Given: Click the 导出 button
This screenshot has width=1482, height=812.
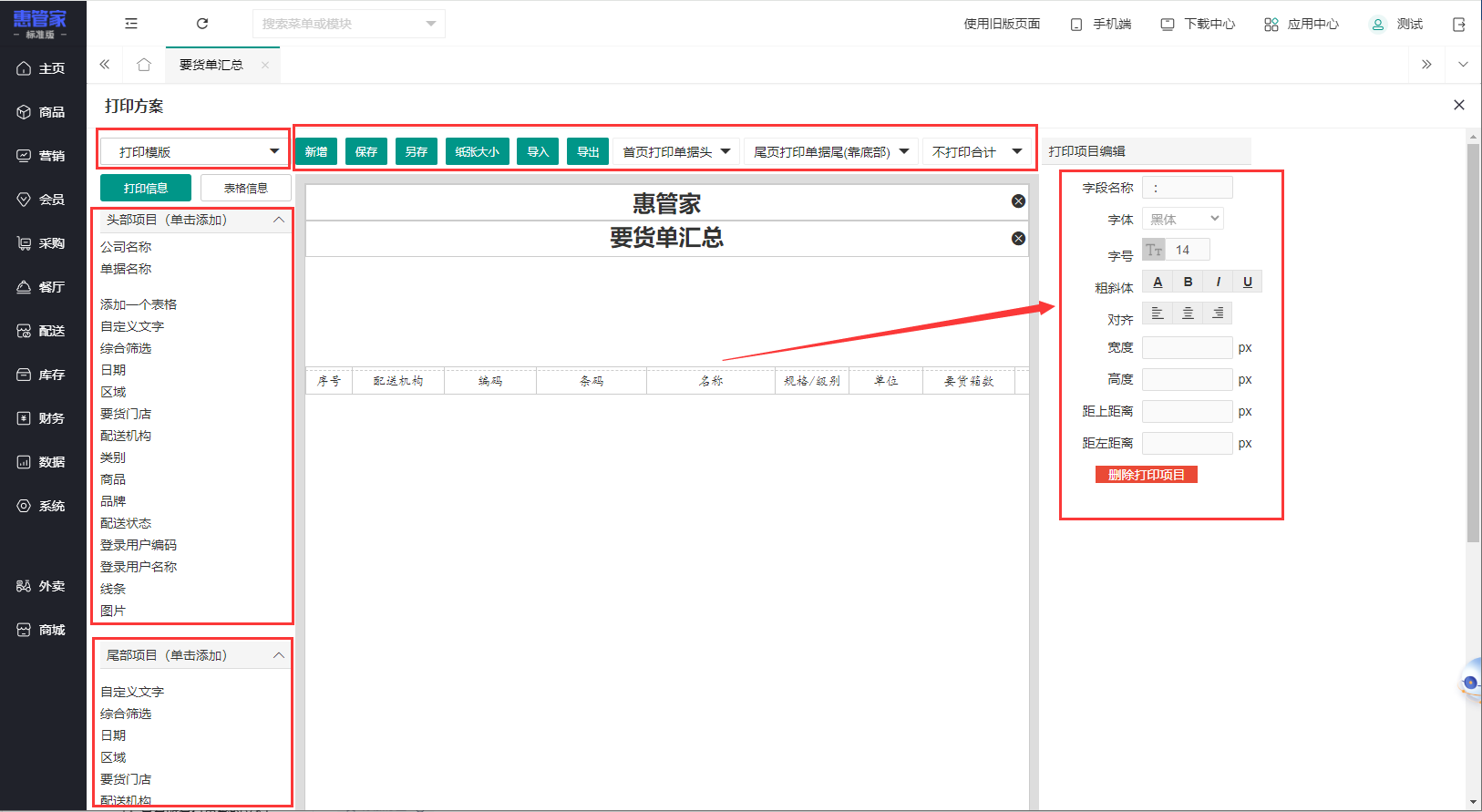Looking at the screenshot, I should [588, 152].
